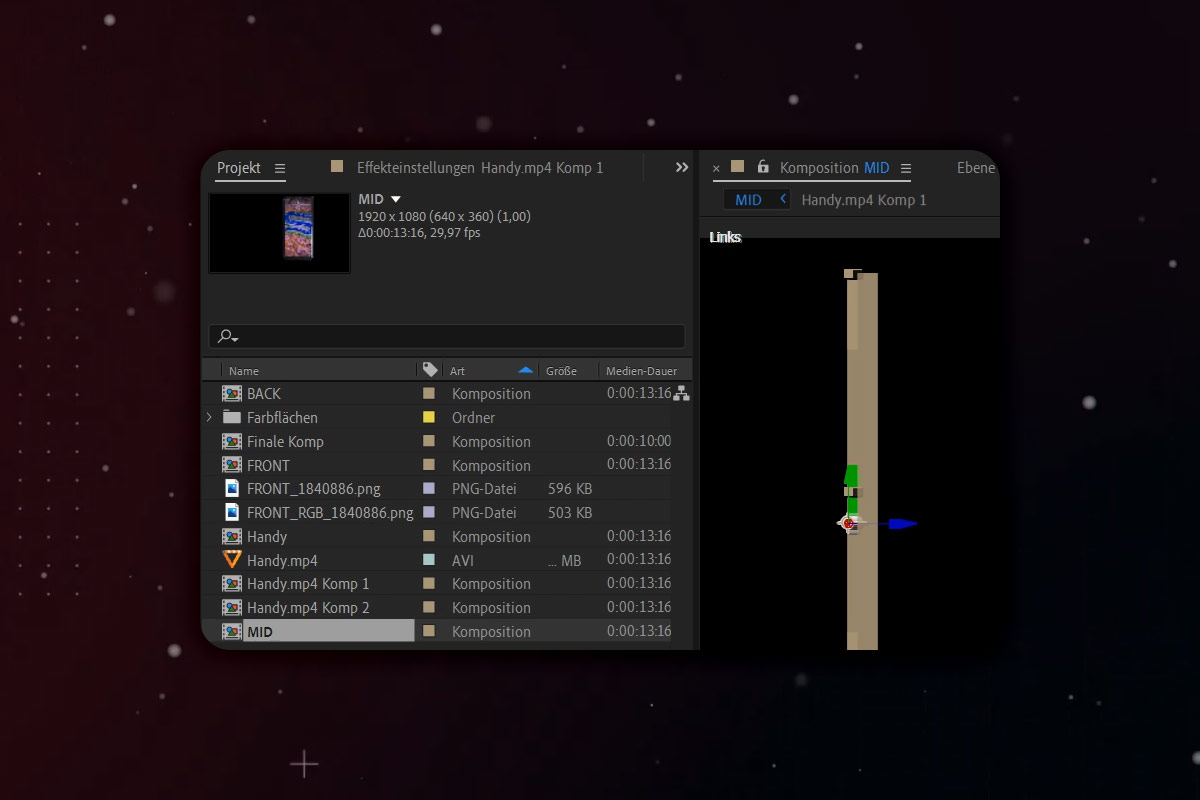Click the composition icon beside FRONT
The image size is (1200, 800).
coord(232,465)
